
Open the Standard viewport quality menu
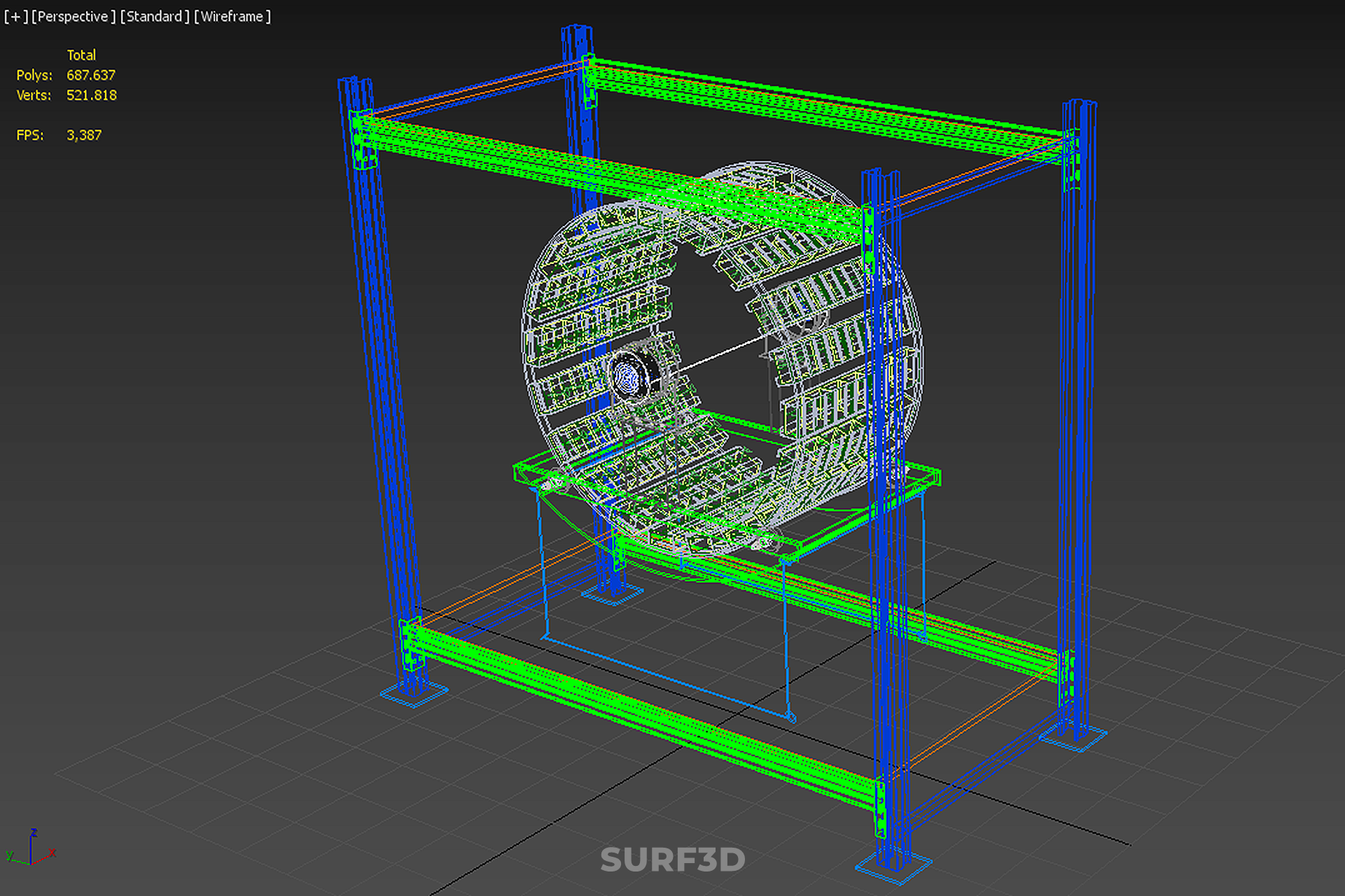[x=154, y=16]
